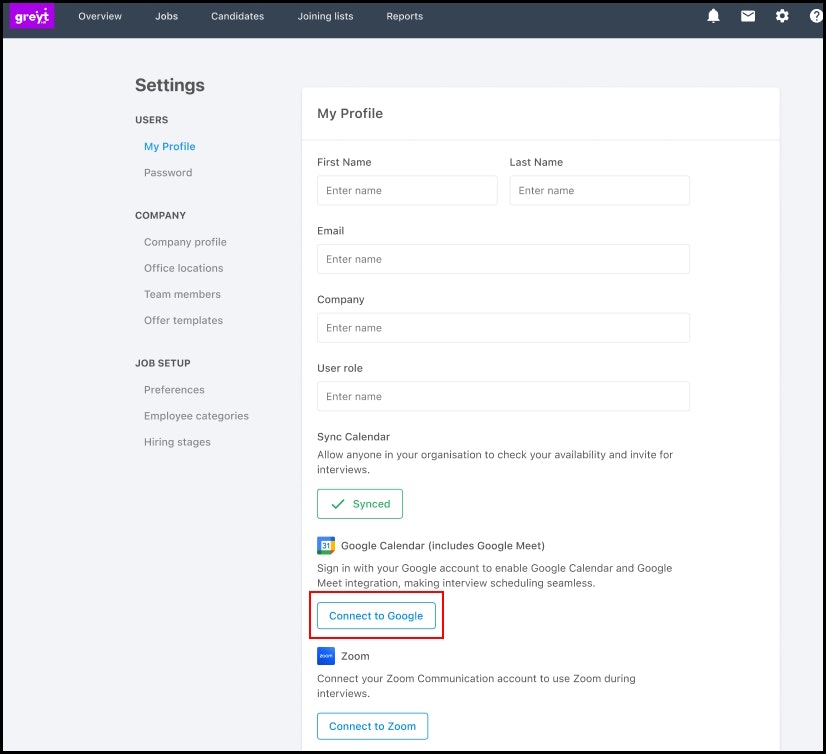Open Company profile settings
The image size is (826, 754).
[x=185, y=242]
